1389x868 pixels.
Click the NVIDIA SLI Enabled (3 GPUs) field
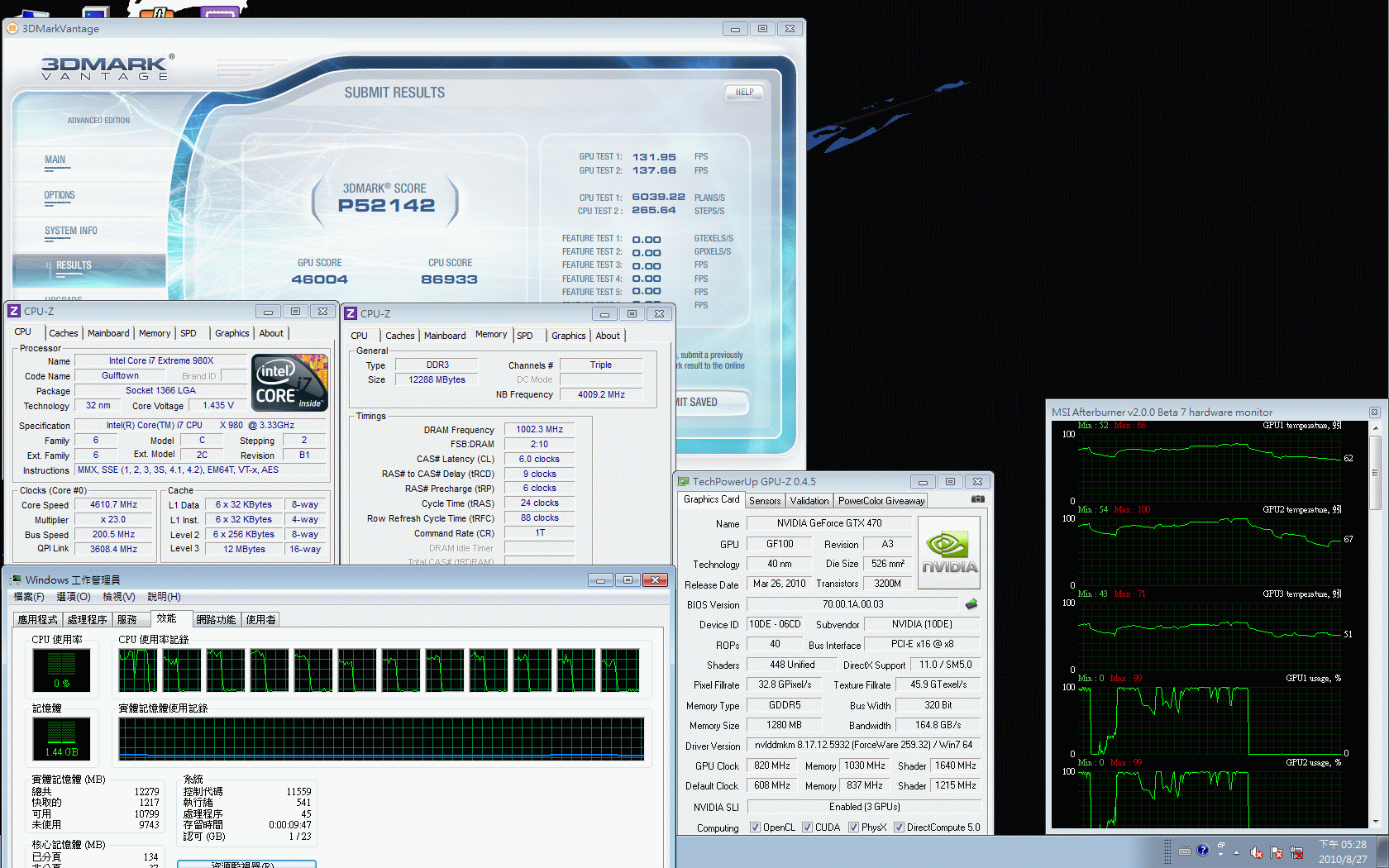865,807
